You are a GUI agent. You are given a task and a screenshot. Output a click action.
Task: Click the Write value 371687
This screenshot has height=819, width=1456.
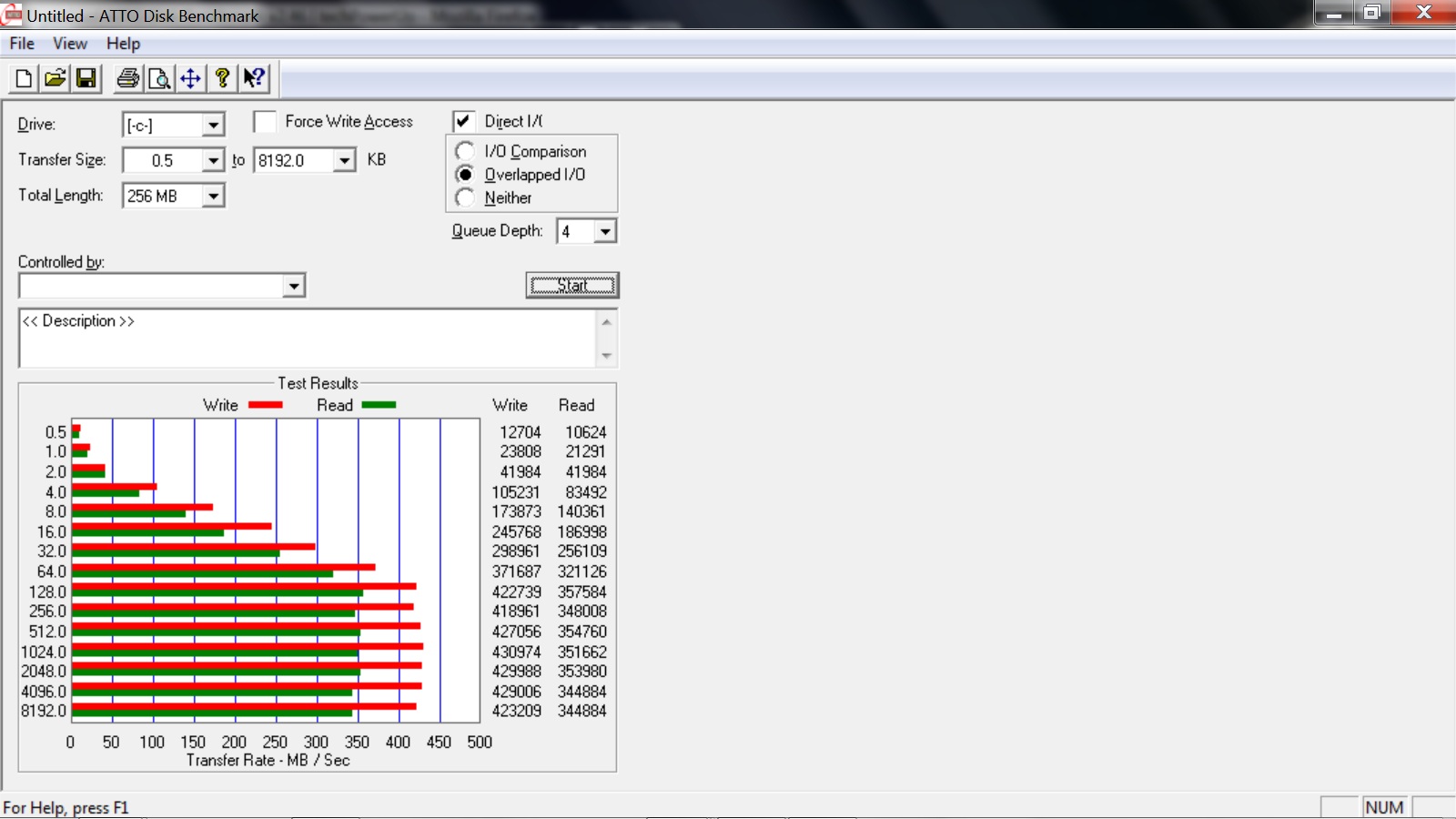pos(516,572)
